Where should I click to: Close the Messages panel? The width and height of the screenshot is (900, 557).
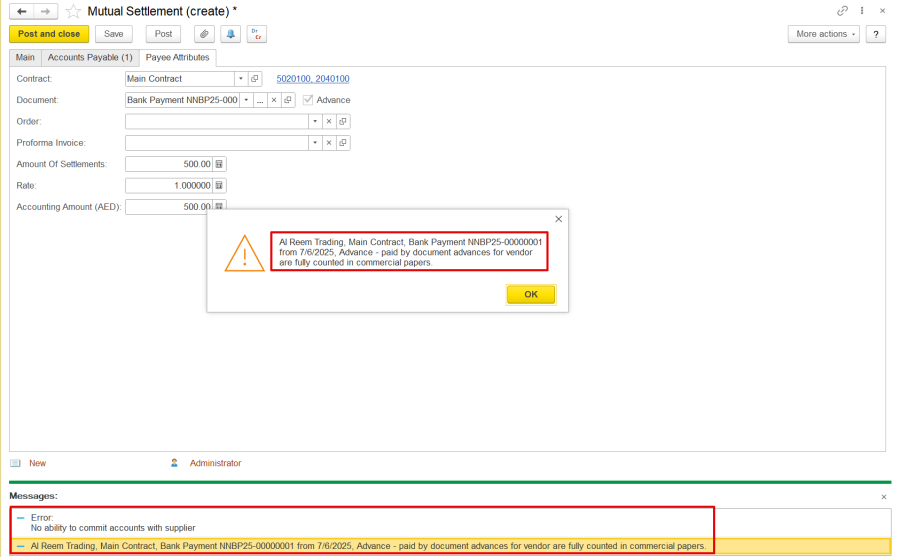883,497
